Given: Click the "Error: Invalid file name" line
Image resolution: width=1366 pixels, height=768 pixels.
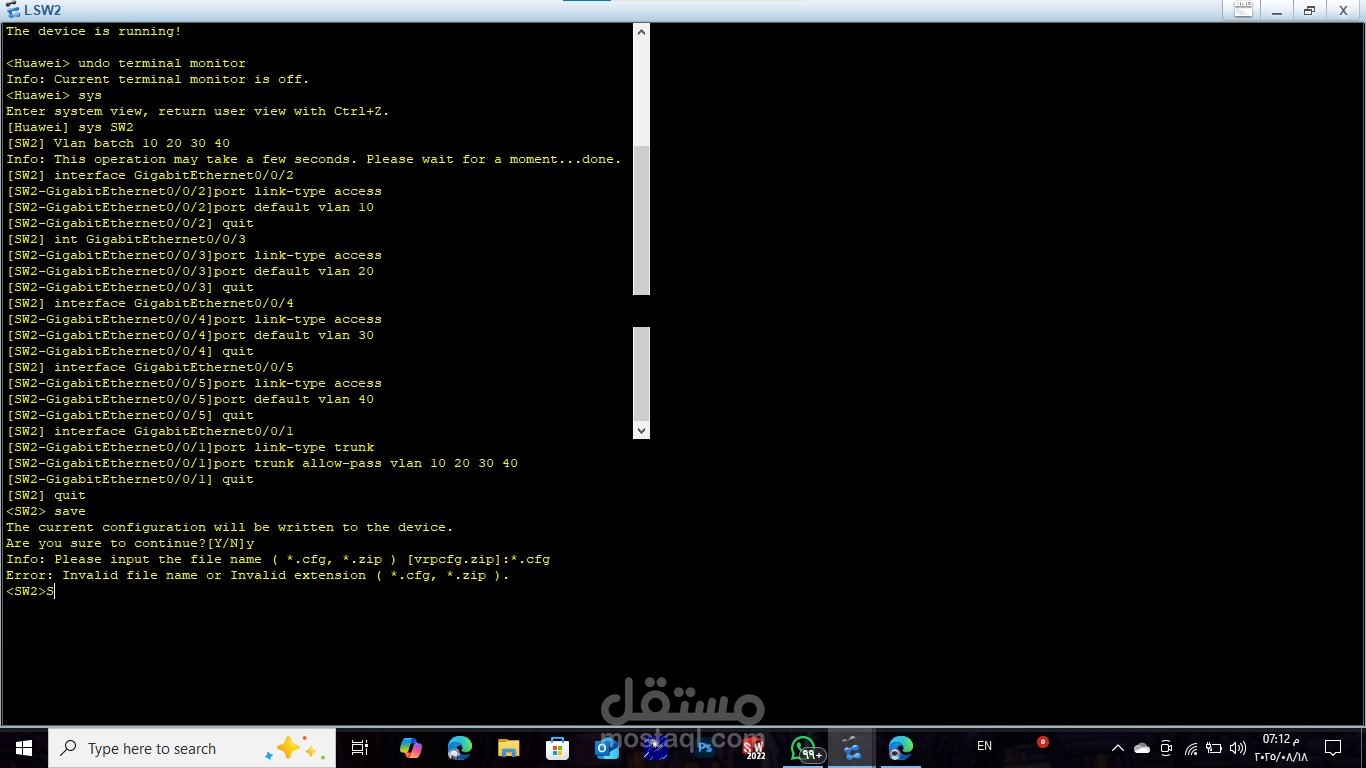Looking at the screenshot, I should [258, 575].
